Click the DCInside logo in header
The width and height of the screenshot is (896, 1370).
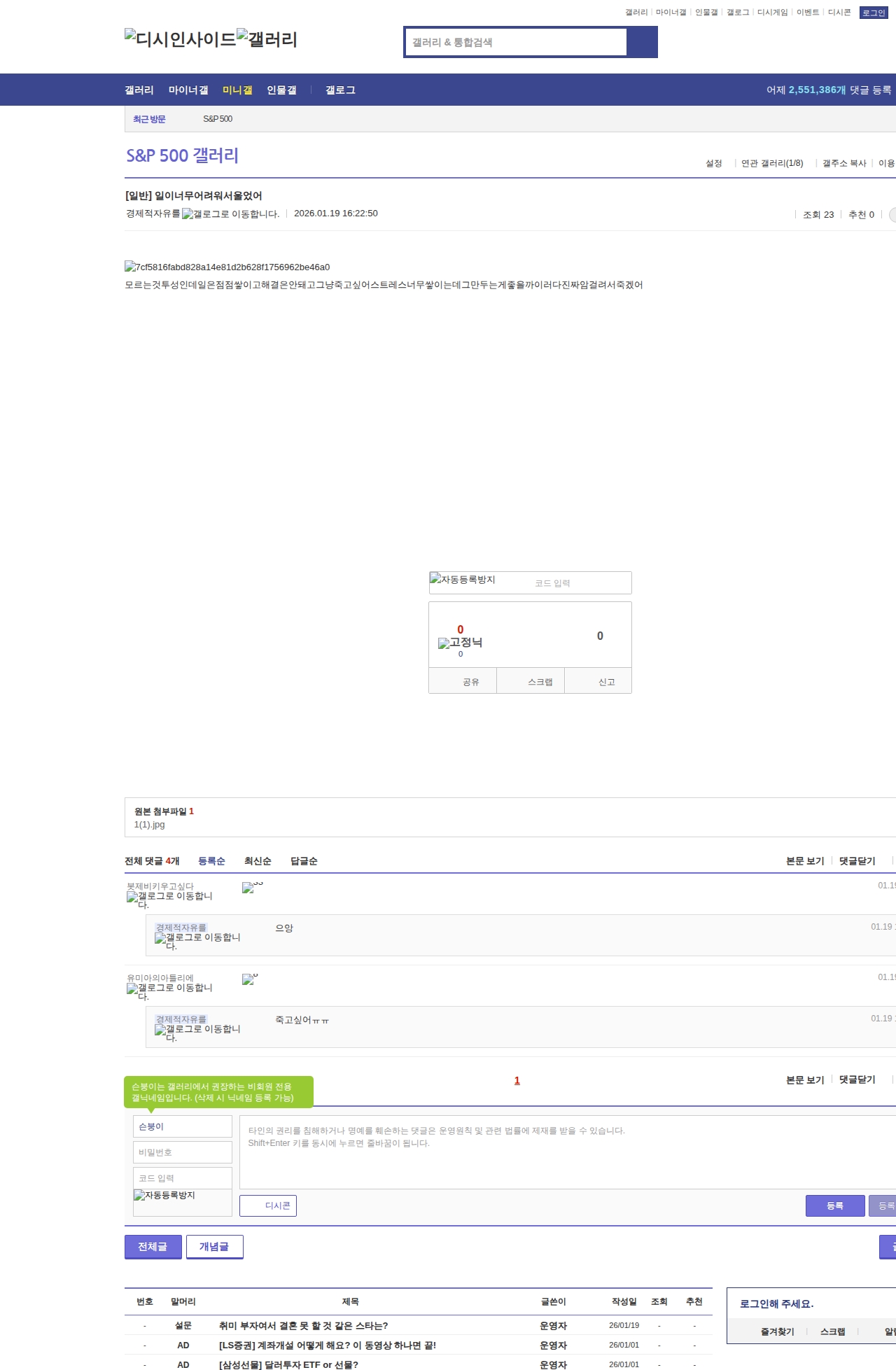(180, 39)
